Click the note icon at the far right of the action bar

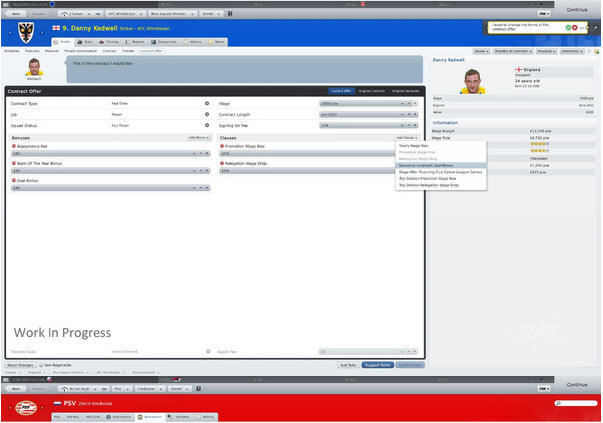click(596, 51)
